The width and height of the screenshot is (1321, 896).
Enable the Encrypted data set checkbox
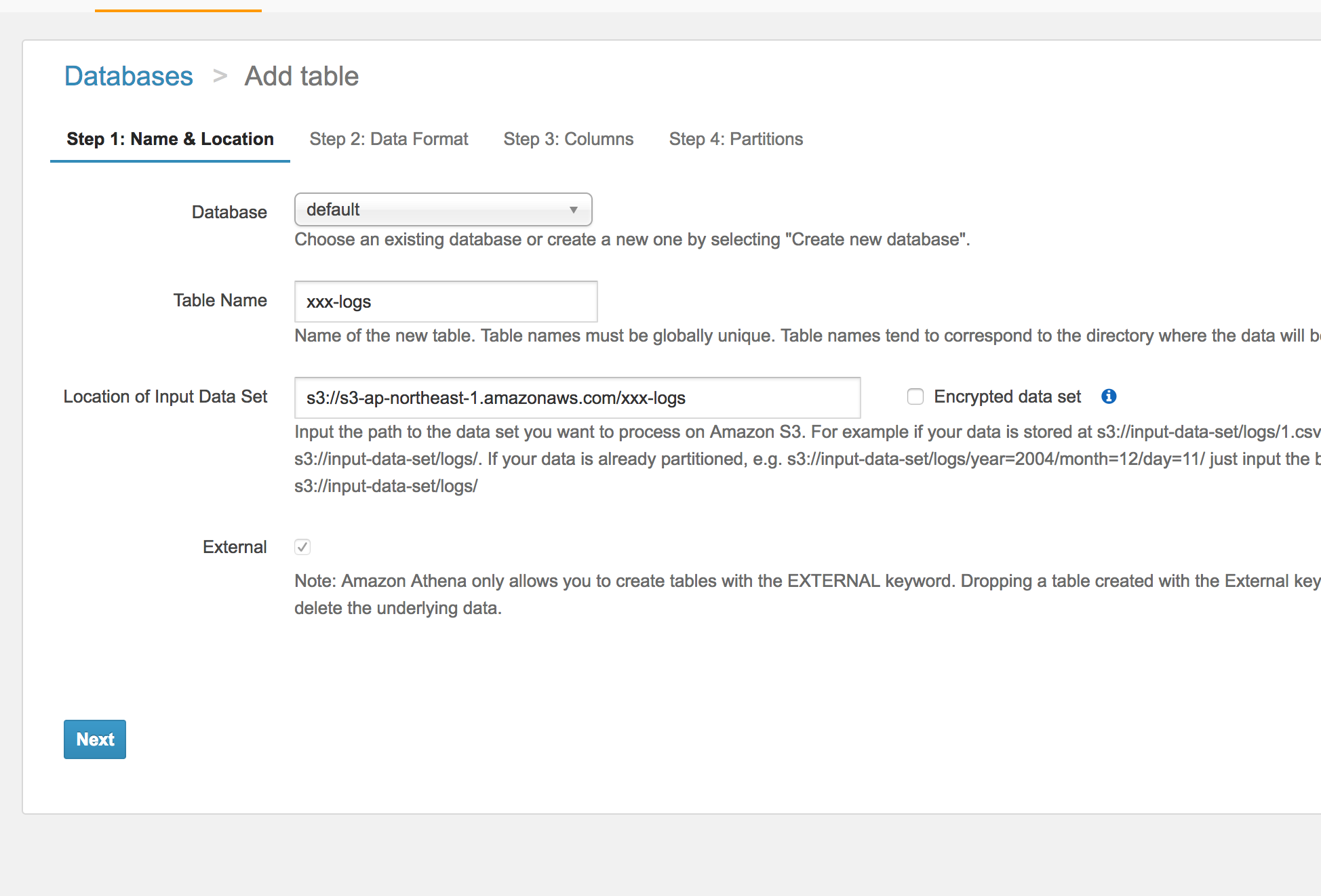click(x=915, y=396)
